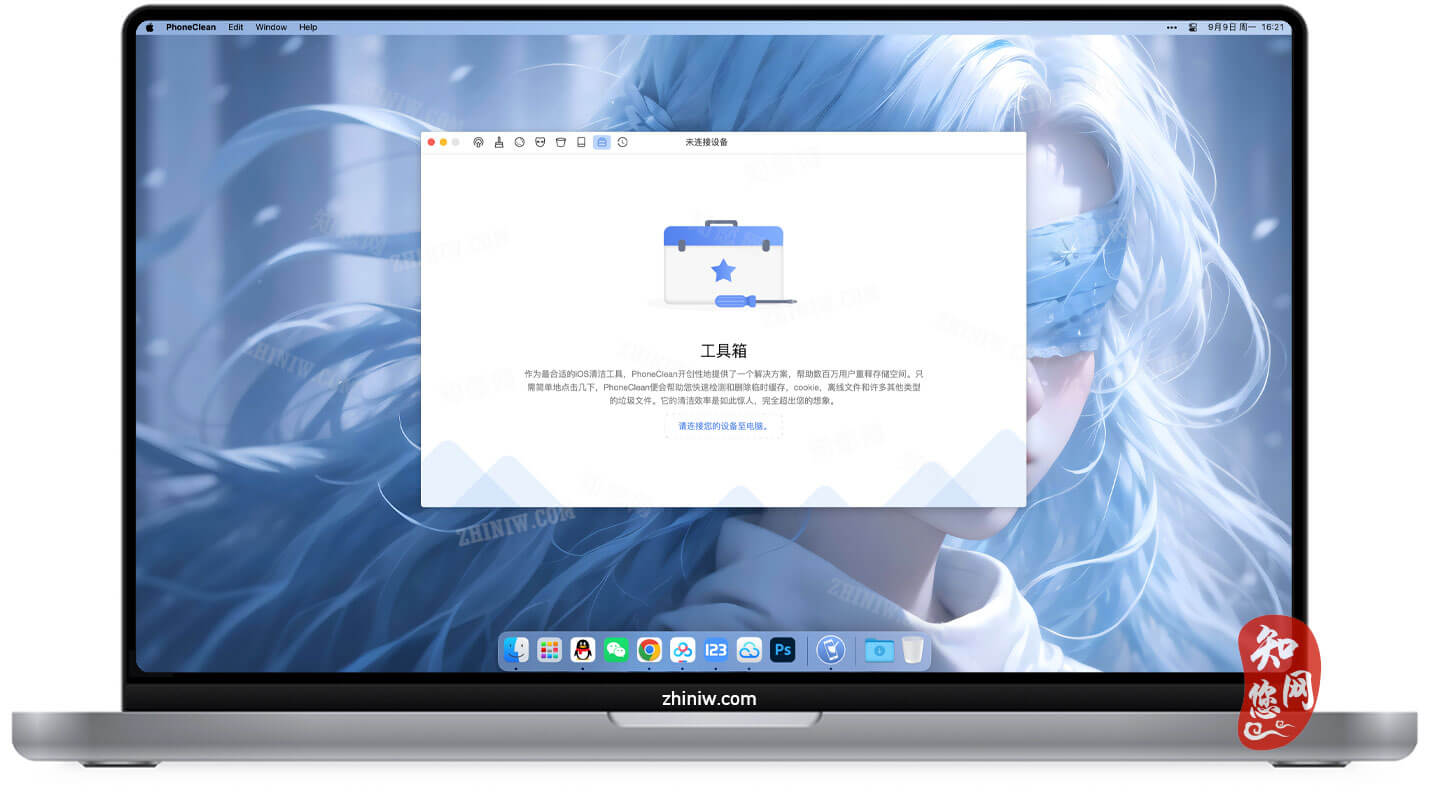Select the brush cleaning tool icon
1429x797 pixels.
499,142
